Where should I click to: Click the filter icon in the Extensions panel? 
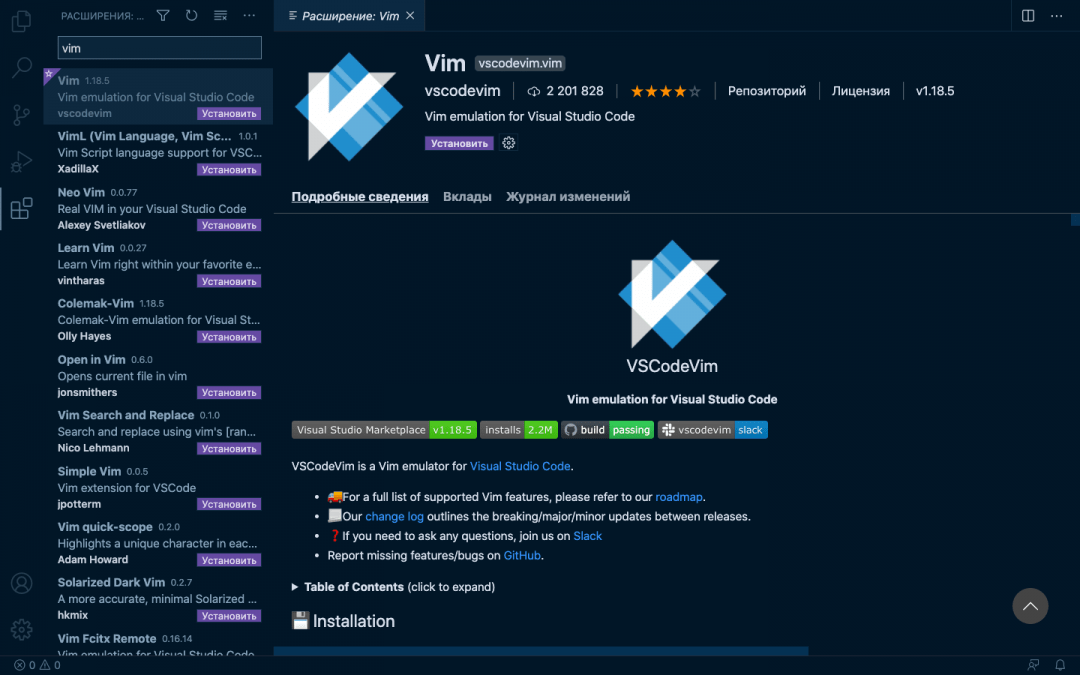[x=163, y=15]
